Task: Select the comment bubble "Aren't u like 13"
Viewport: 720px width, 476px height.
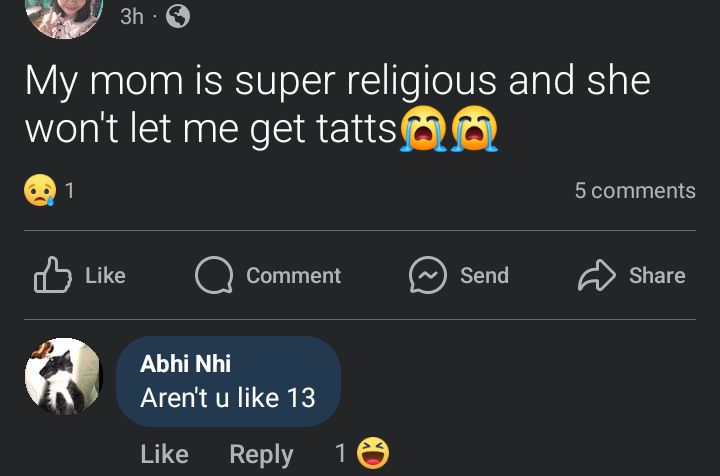Action: [x=228, y=382]
